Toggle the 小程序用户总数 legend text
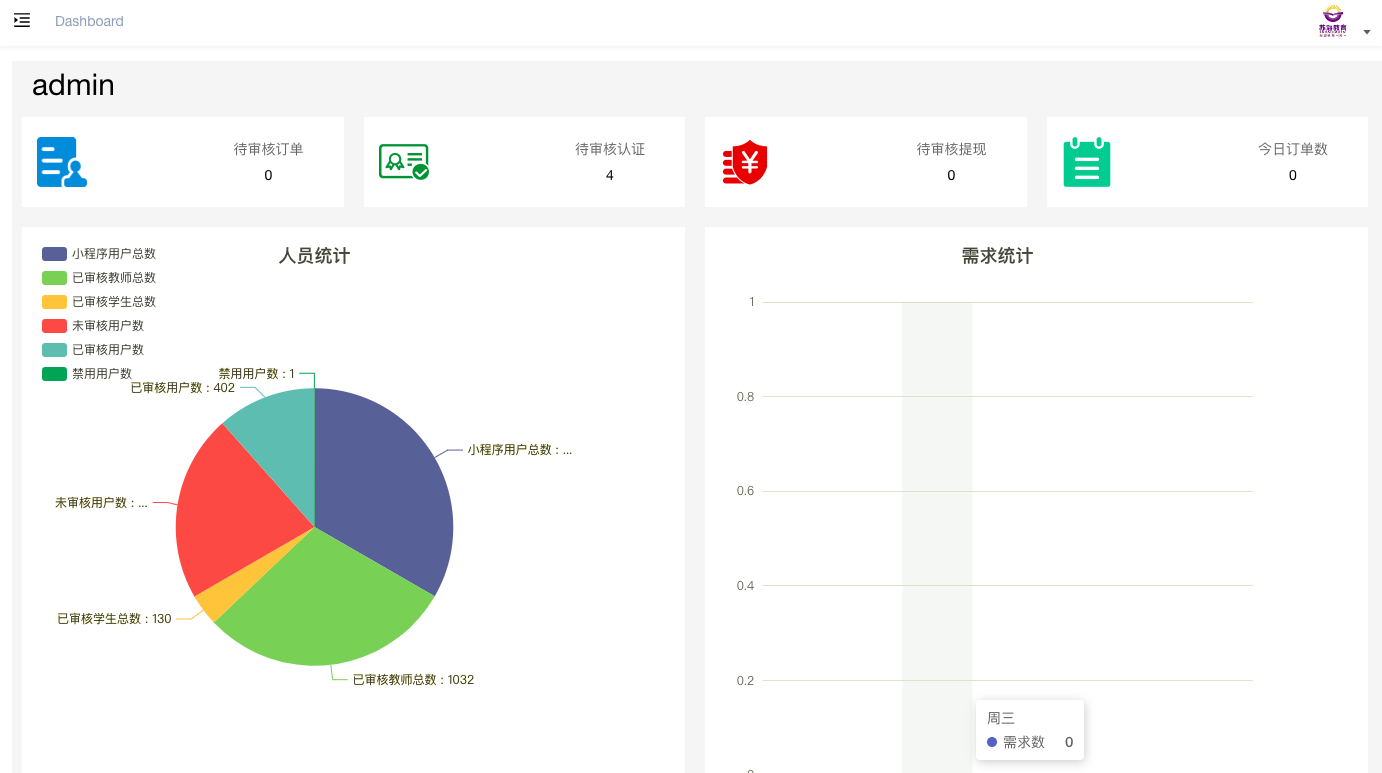The image size is (1382, 773). point(114,254)
